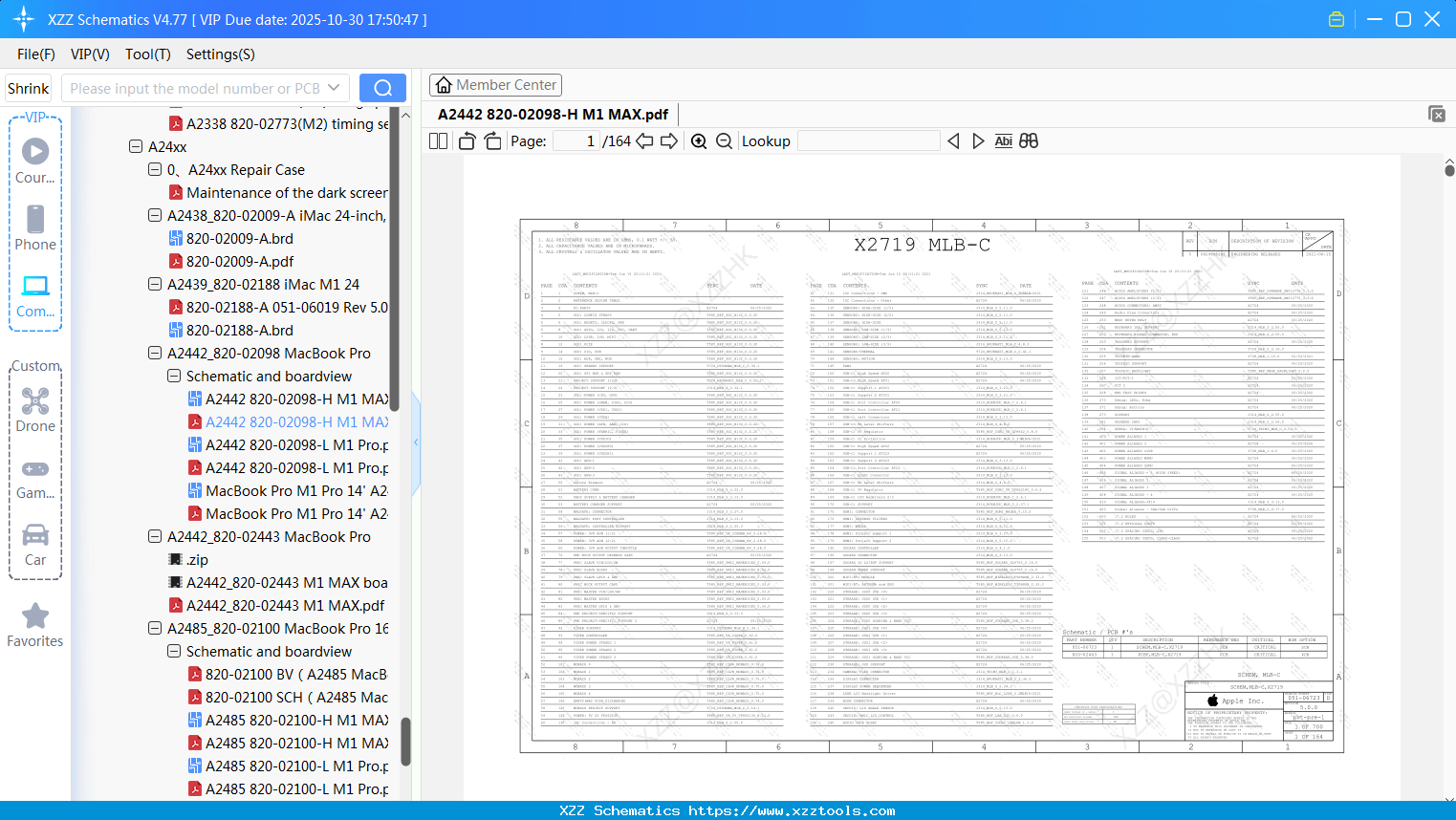
Task: Open the Courses sidebar icon
Action: [x=35, y=162]
